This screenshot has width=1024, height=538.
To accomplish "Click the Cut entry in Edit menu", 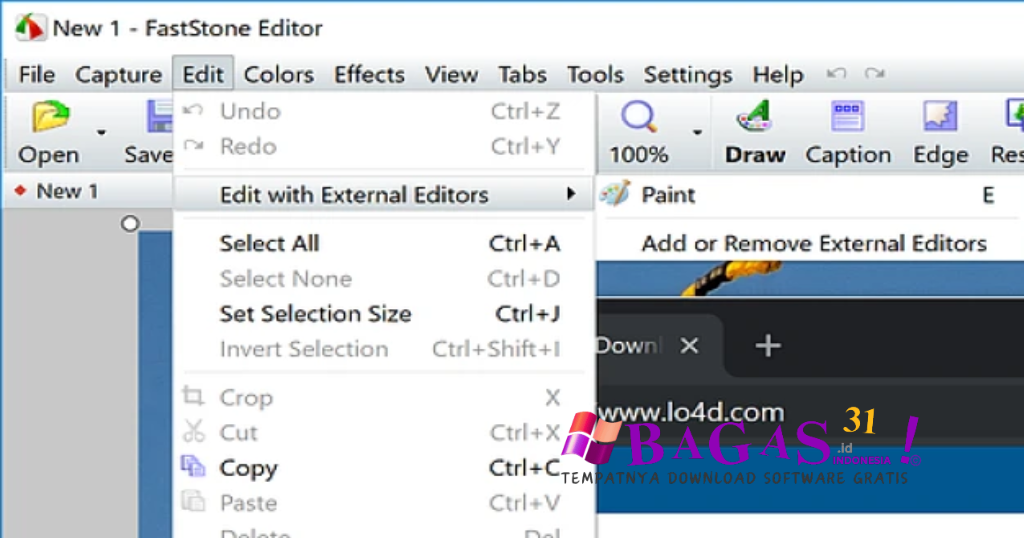I will 384,433.
